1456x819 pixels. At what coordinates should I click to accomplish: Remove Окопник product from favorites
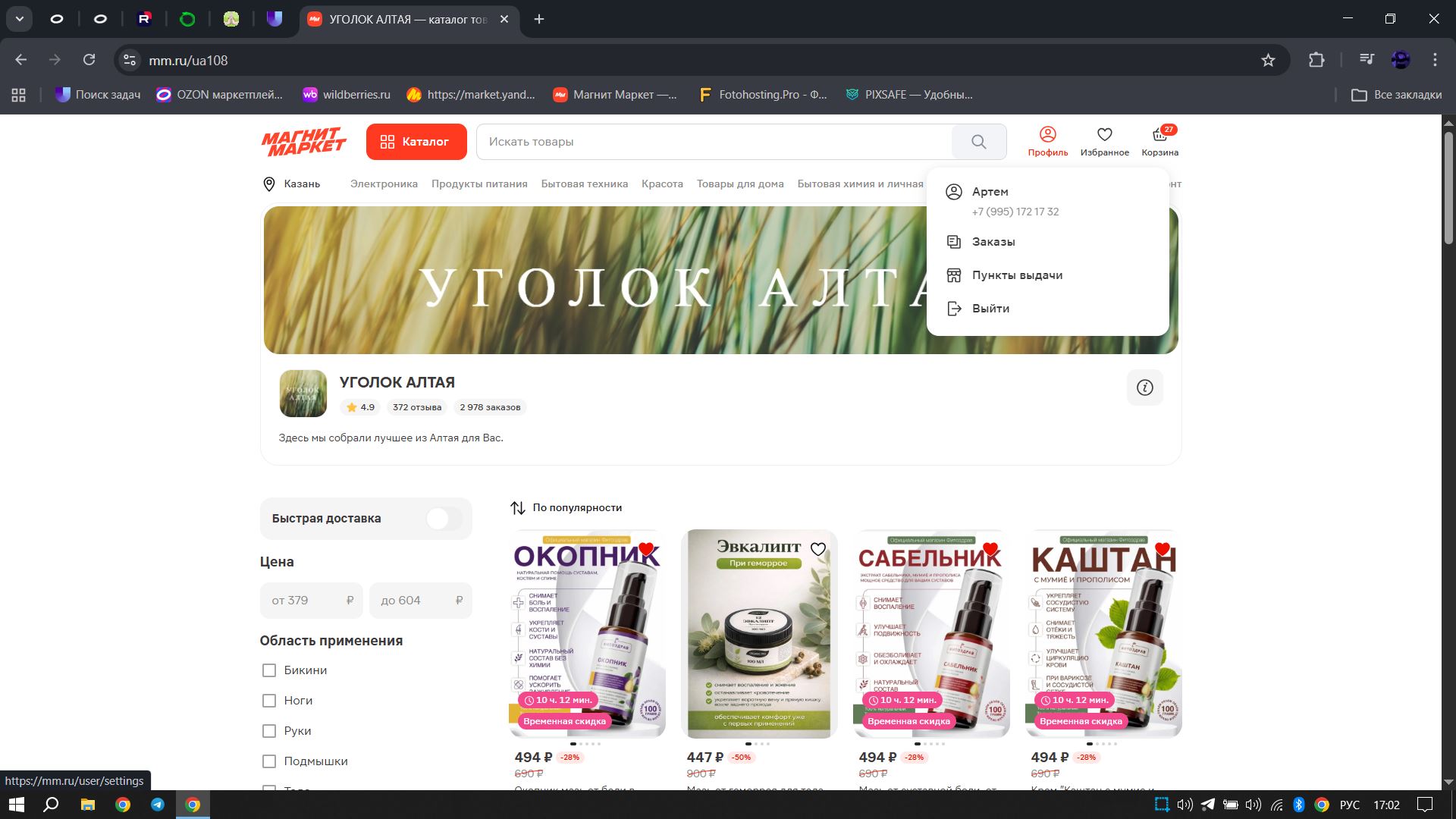(645, 549)
